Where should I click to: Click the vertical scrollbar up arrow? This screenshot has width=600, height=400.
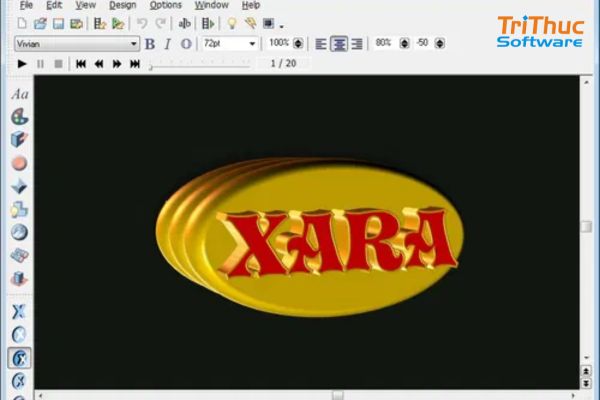pos(586,82)
